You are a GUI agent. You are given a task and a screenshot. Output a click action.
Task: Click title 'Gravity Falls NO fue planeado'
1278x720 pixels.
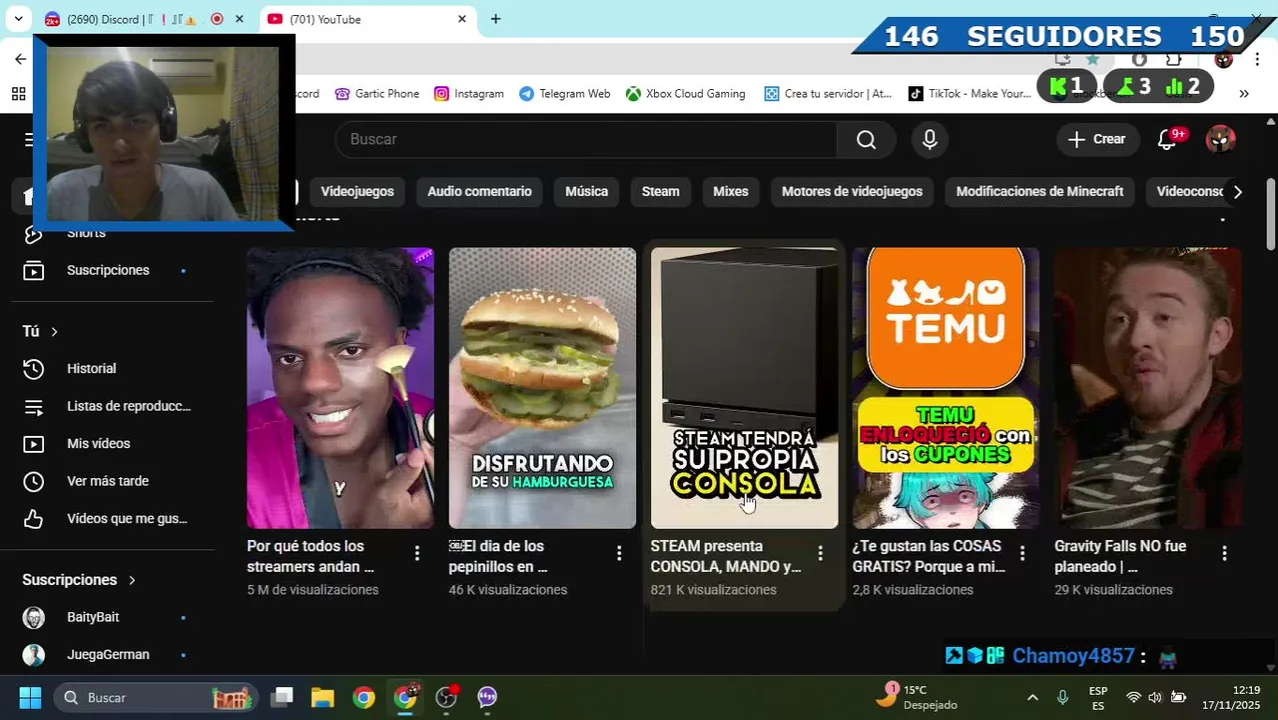click(x=1120, y=557)
